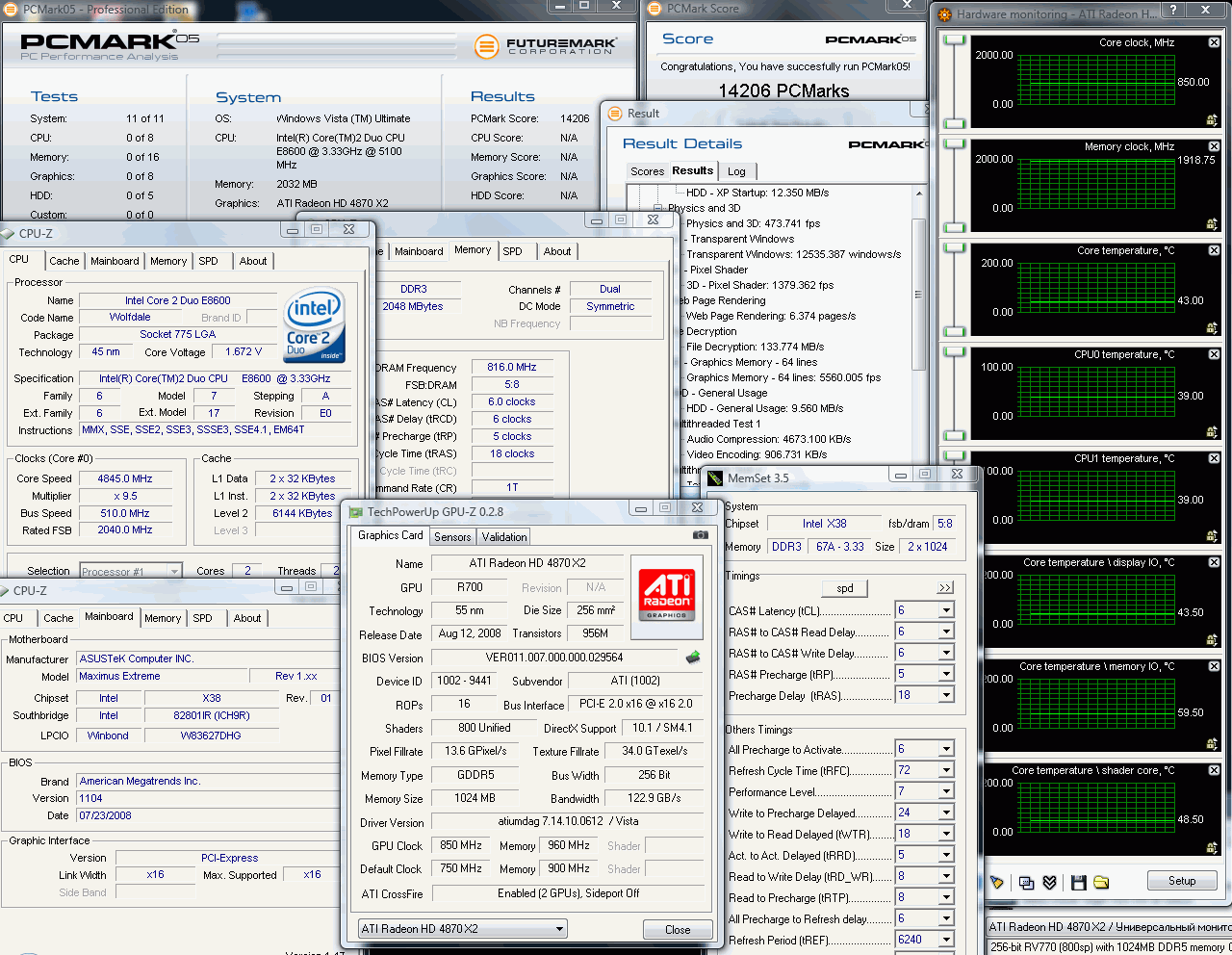Click the clear history brush icon in Hardware monitoring
The width and height of the screenshot is (1232, 955).
point(997,882)
